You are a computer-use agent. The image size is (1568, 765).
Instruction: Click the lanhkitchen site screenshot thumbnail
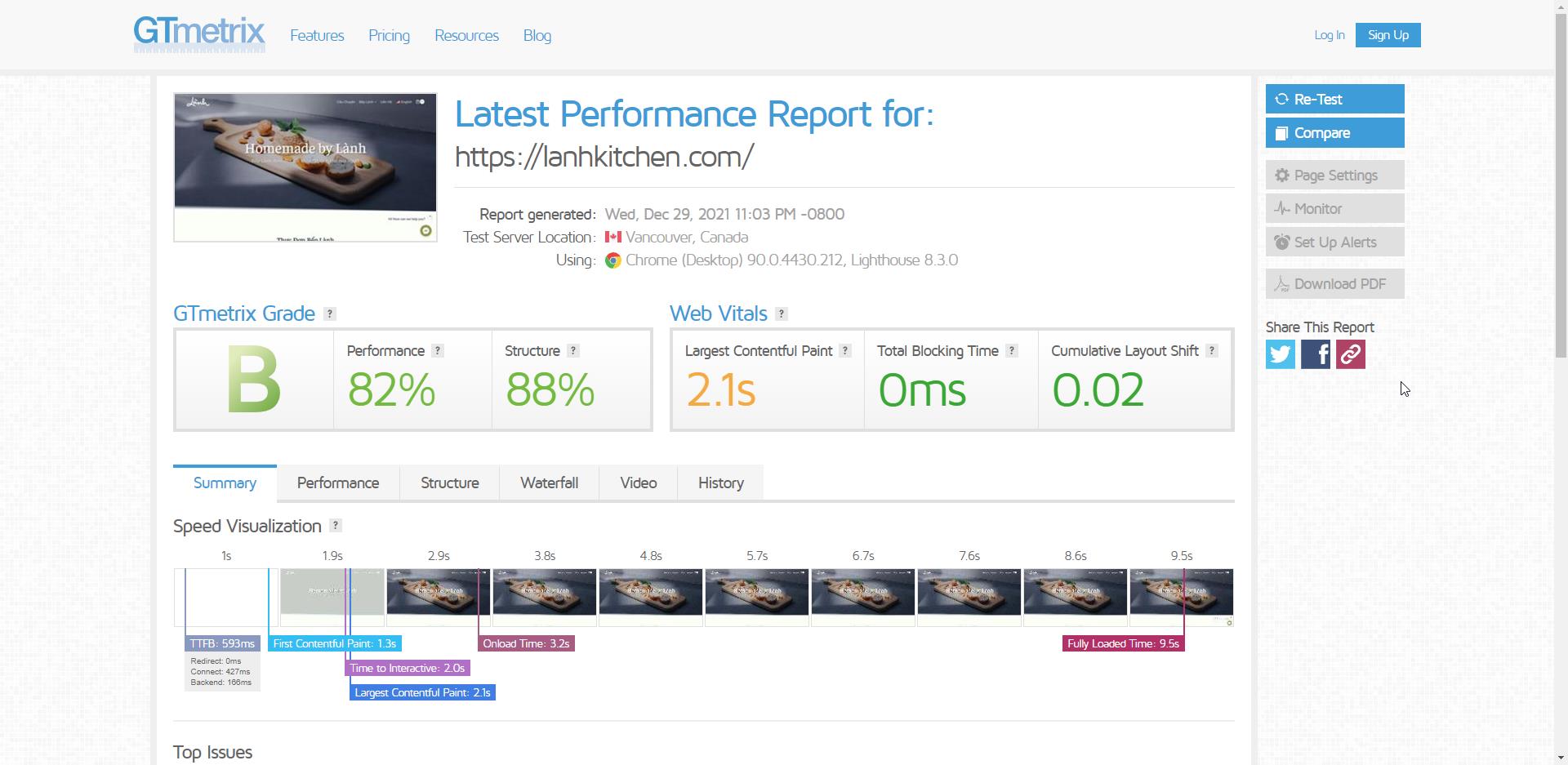[305, 167]
